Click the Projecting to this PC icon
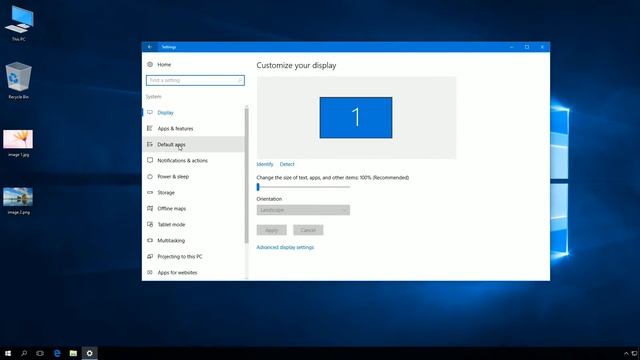640x360 pixels. (150, 256)
